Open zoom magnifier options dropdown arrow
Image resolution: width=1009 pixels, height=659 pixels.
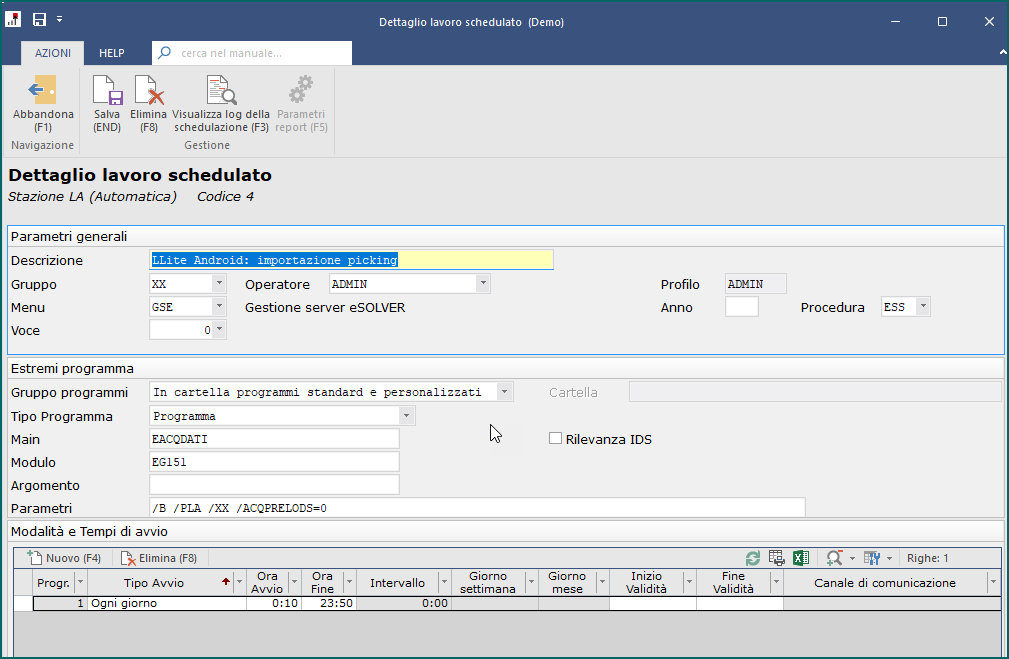[852, 559]
